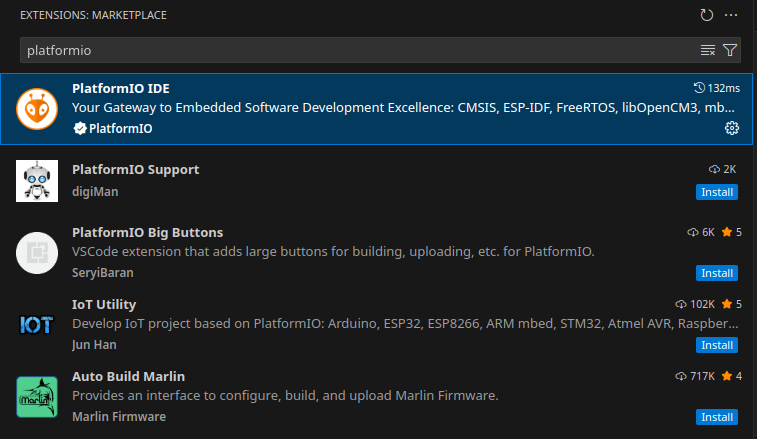Install the PlatformIO Big Buttons extension

(717, 273)
